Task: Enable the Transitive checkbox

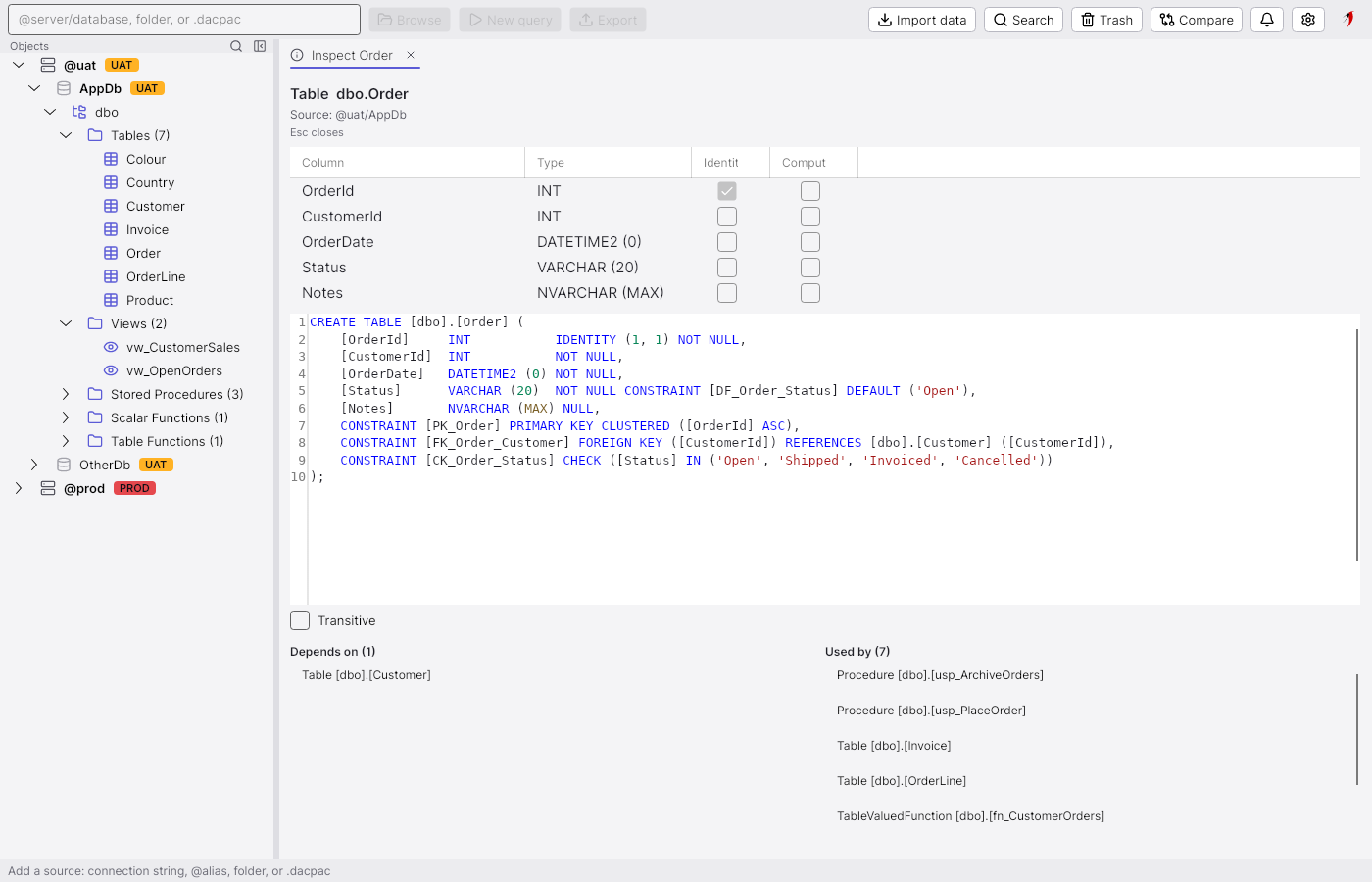Action: (300, 620)
